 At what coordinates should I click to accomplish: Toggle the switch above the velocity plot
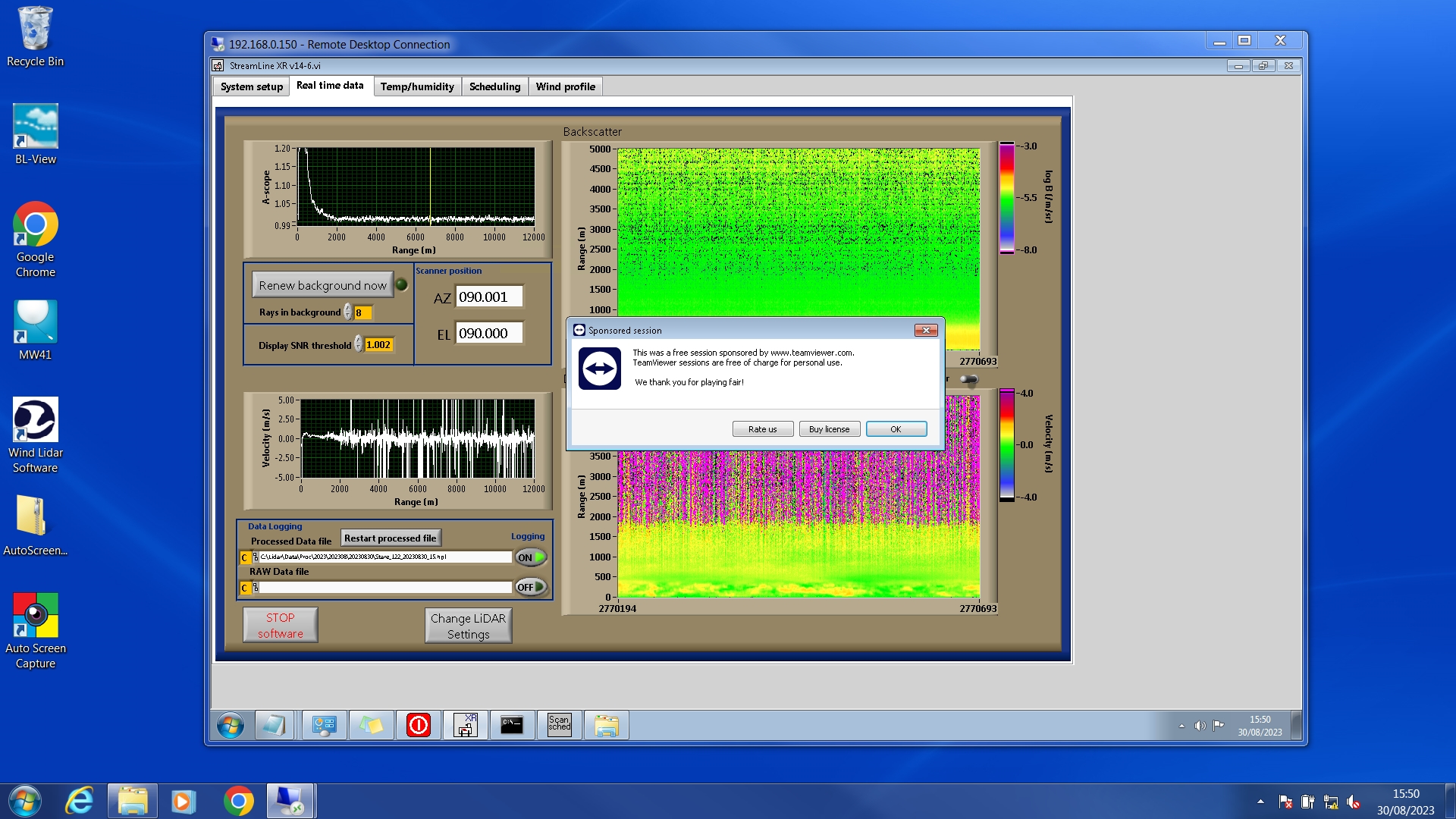[x=969, y=379]
